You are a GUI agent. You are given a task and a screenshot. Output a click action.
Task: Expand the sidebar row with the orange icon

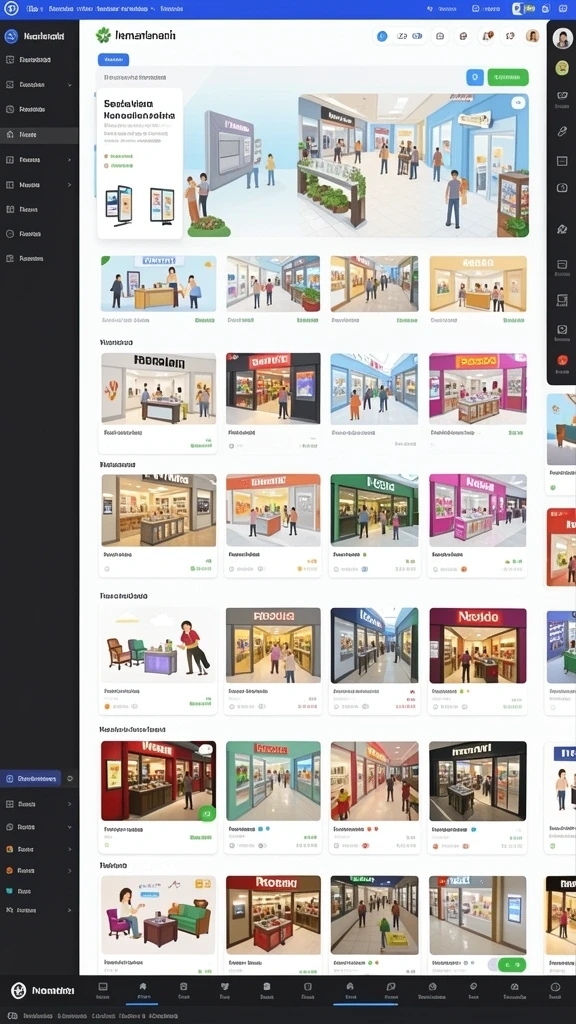click(x=39, y=871)
